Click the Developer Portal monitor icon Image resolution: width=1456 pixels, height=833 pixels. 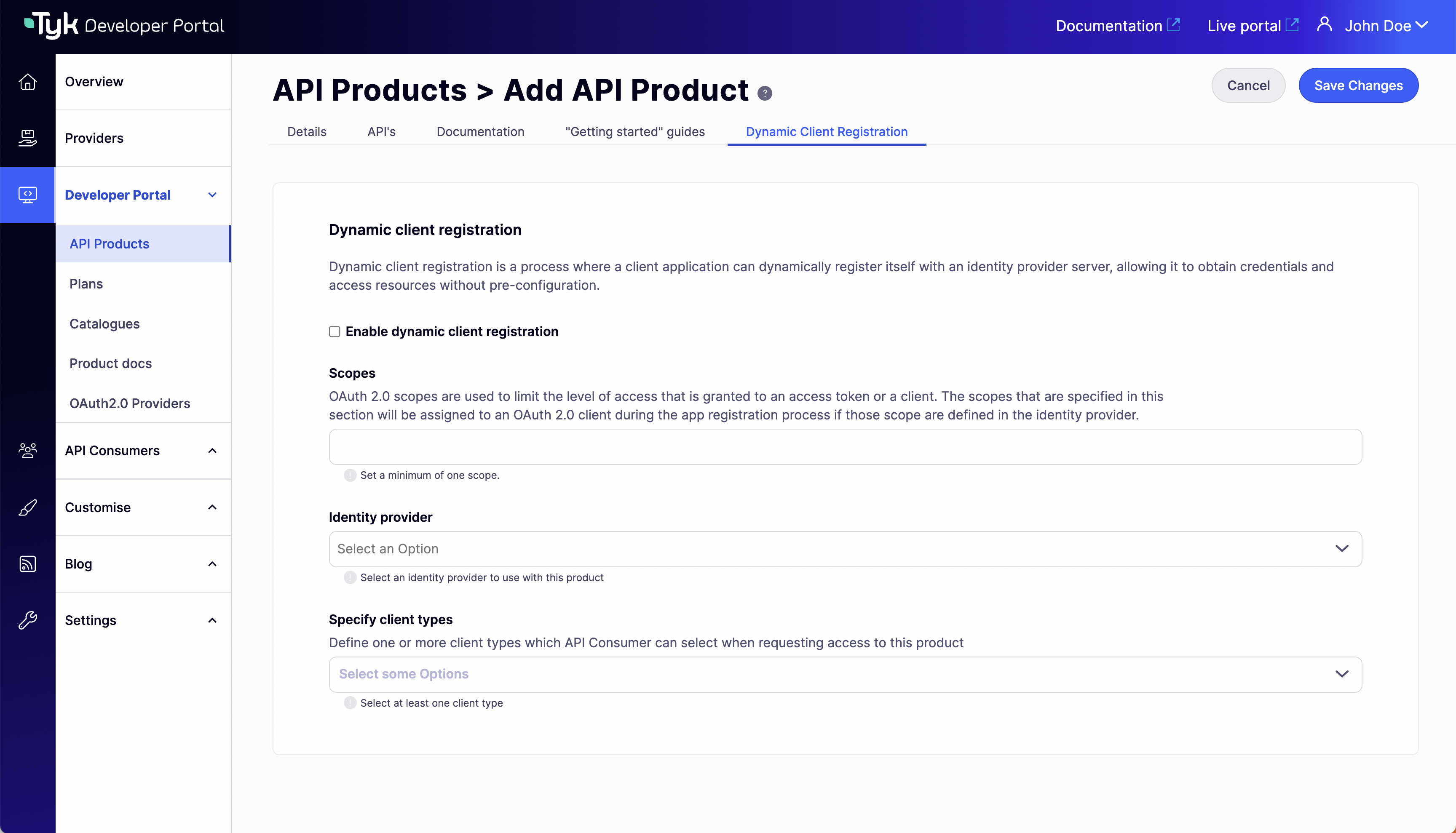point(27,195)
